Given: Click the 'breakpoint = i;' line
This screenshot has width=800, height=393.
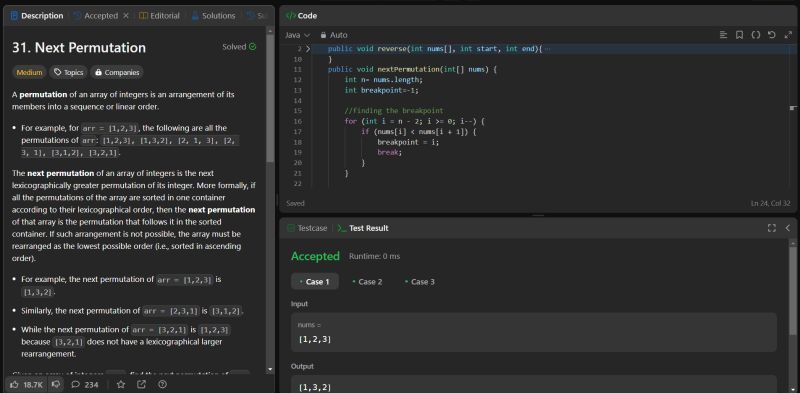Looking at the screenshot, I should point(408,142).
